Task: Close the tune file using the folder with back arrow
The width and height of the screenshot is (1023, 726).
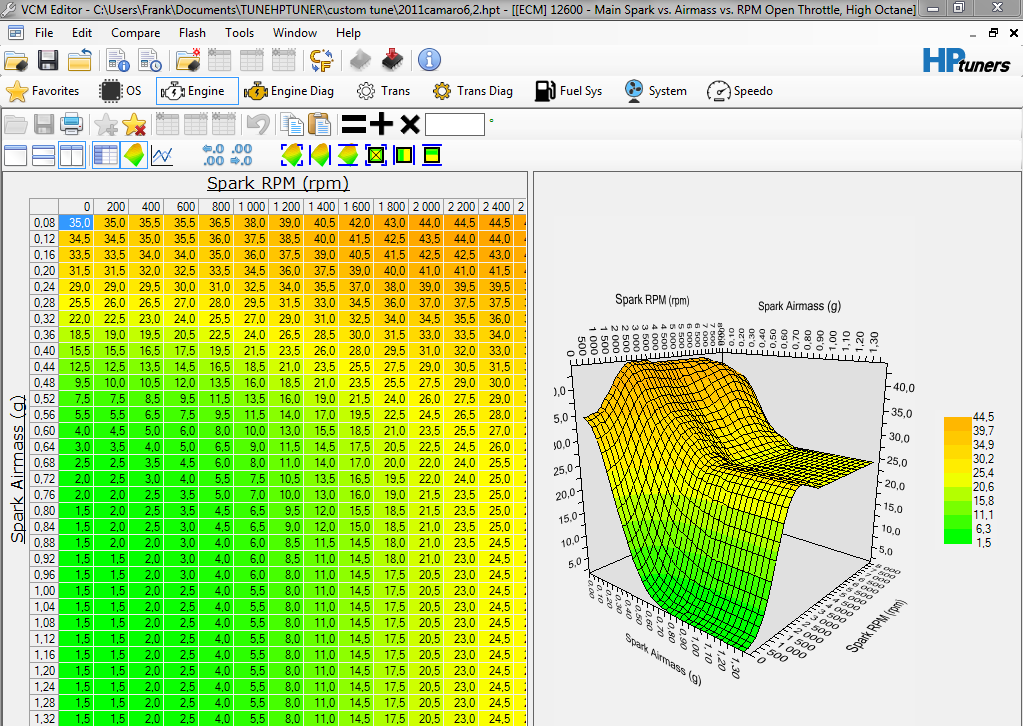Action: 80,61
